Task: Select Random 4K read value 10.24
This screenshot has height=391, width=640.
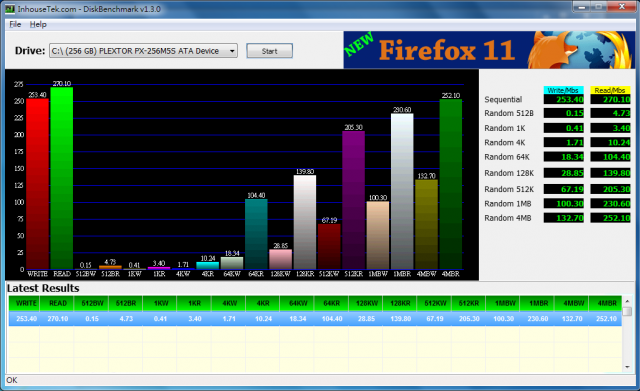Action: [611, 142]
